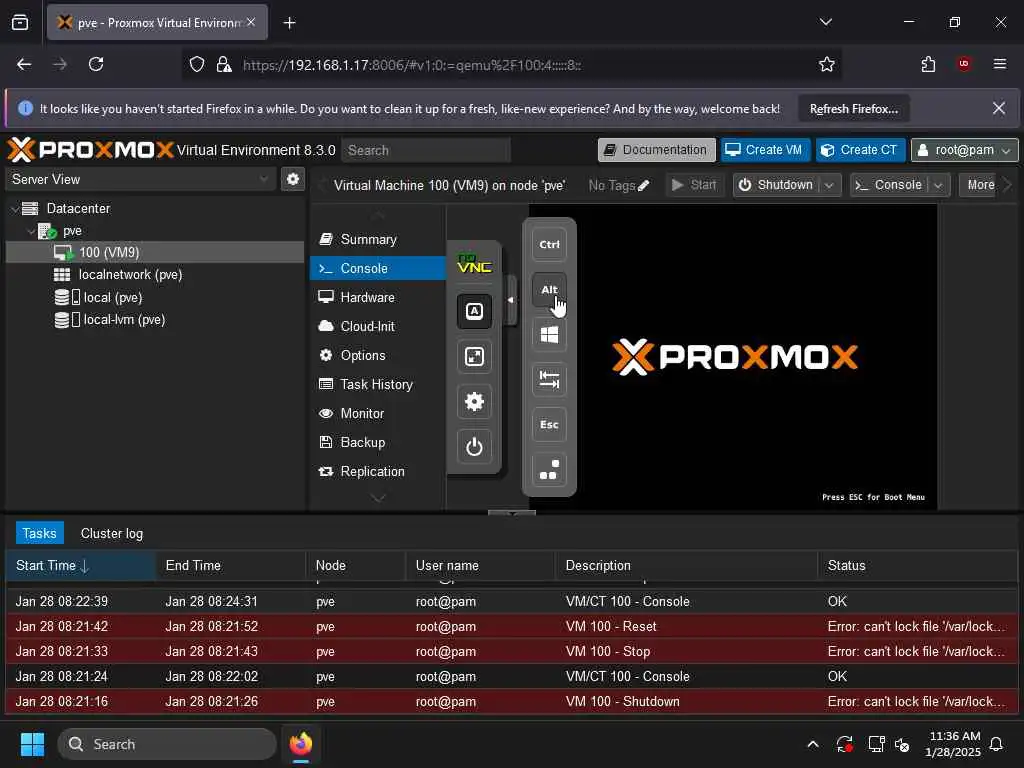The width and height of the screenshot is (1024, 768).
Task: Open the Options section
Action: tap(377, 355)
